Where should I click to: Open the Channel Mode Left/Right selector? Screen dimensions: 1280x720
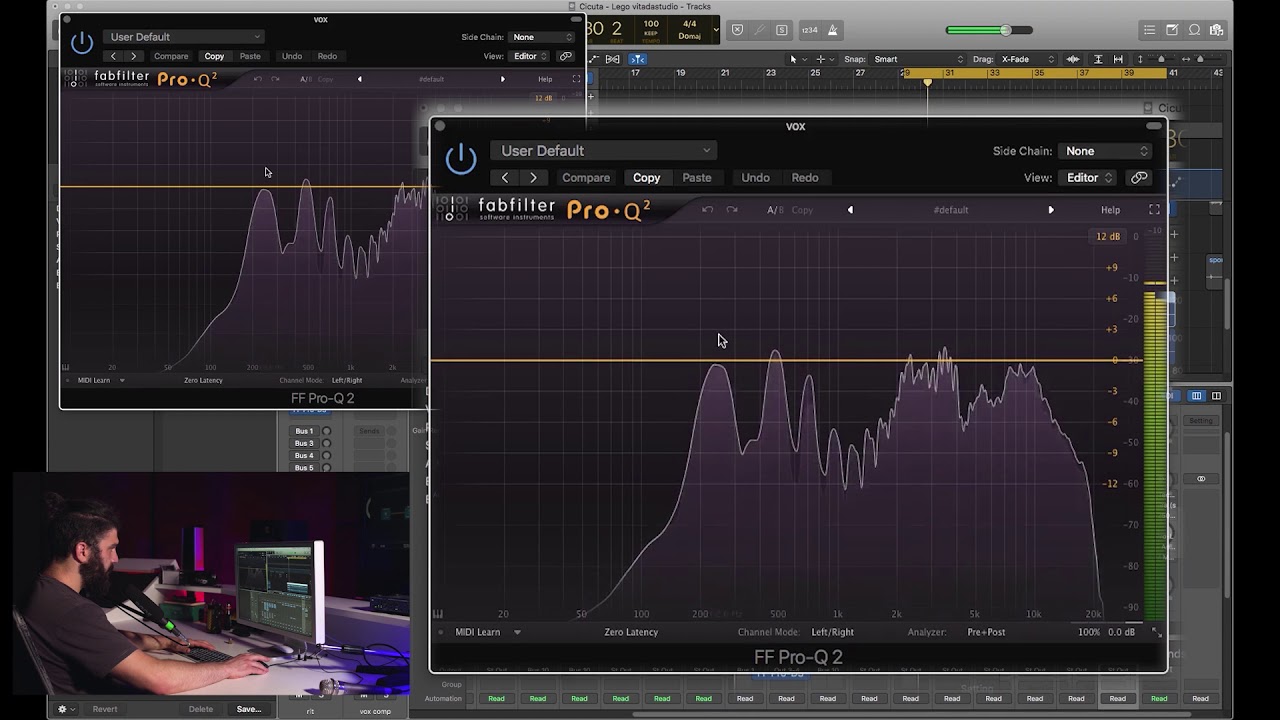tap(832, 632)
